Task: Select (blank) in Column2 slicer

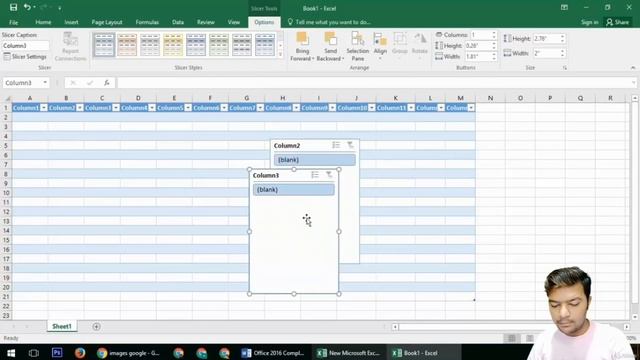Action: coord(315,160)
